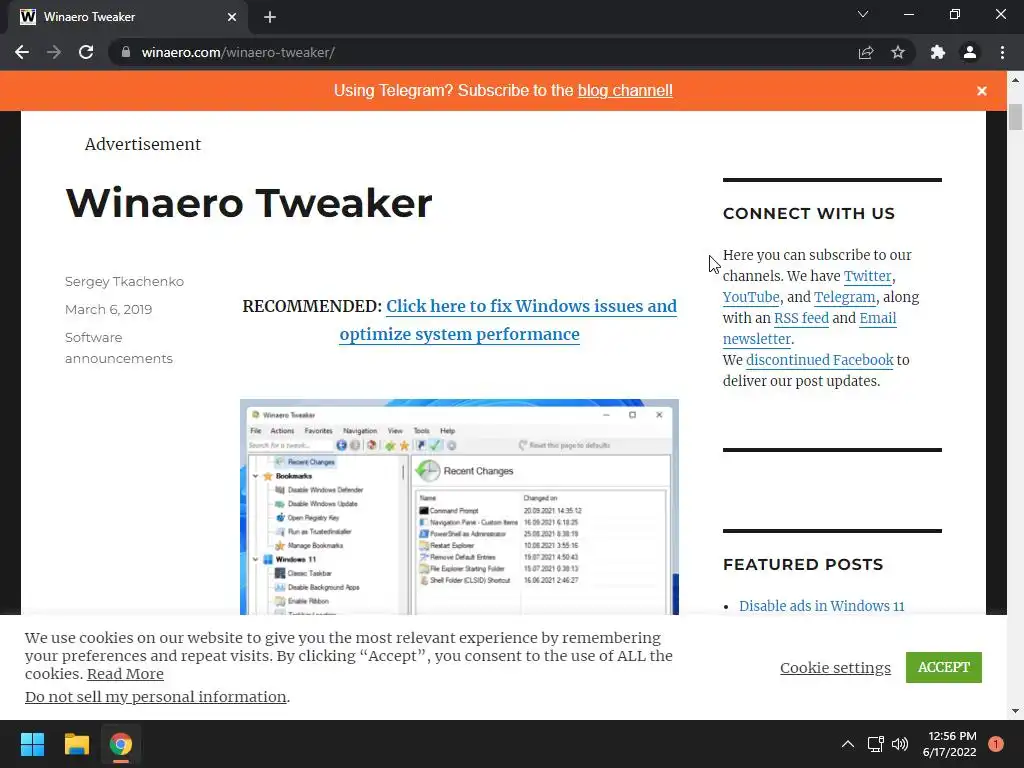Share this page icon in address bar
Screen dimensions: 1024x768
pos(866,52)
